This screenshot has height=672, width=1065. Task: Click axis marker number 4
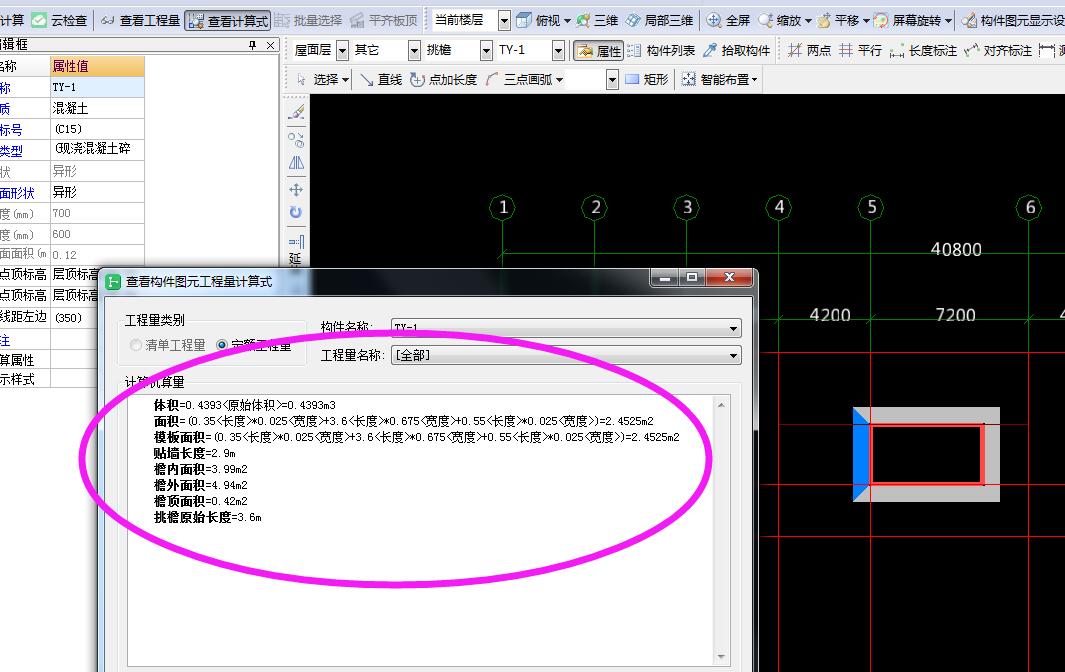pyautogui.click(x=778, y=207)
